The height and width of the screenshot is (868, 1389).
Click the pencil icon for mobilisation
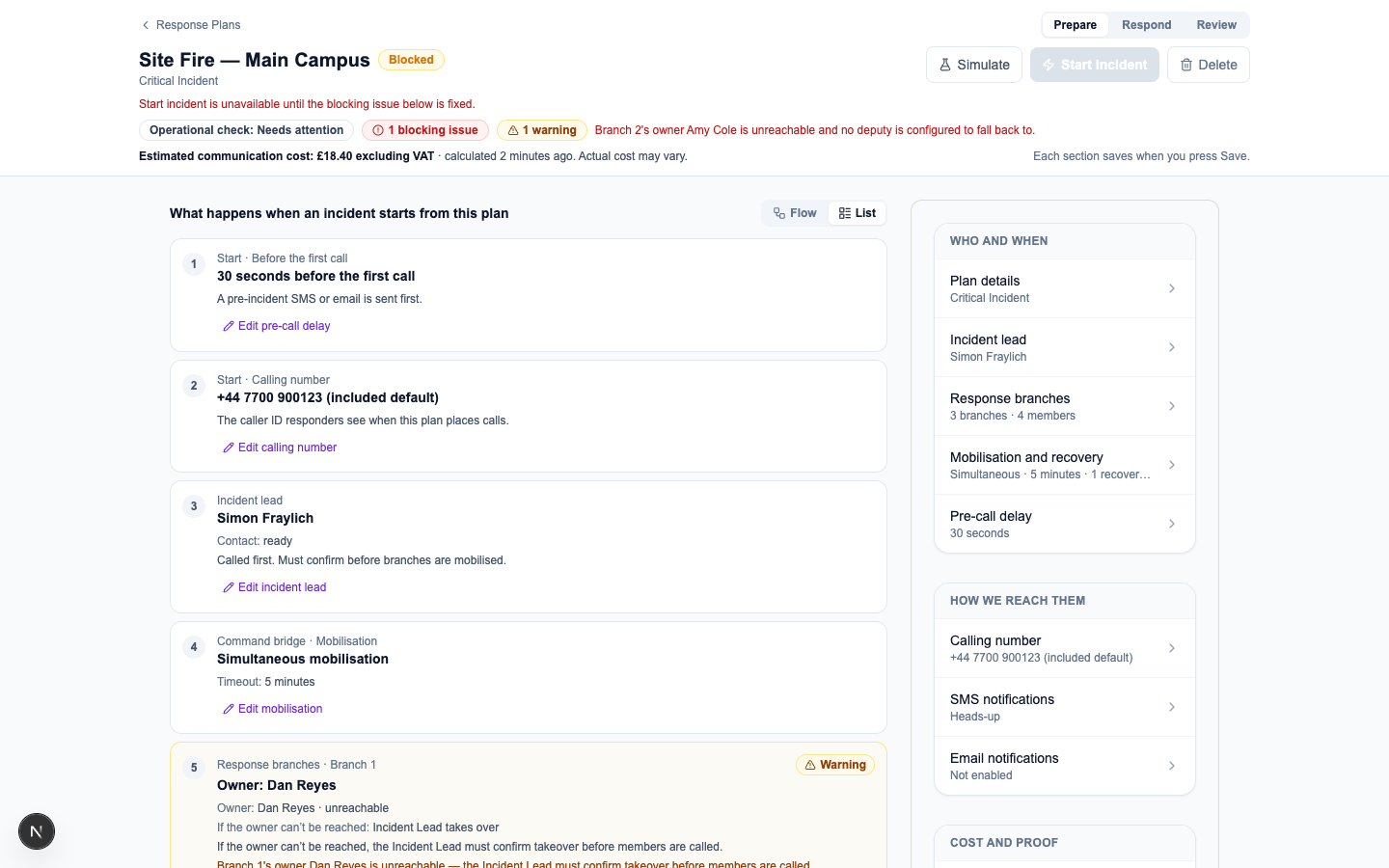click(x=229, y=709)
